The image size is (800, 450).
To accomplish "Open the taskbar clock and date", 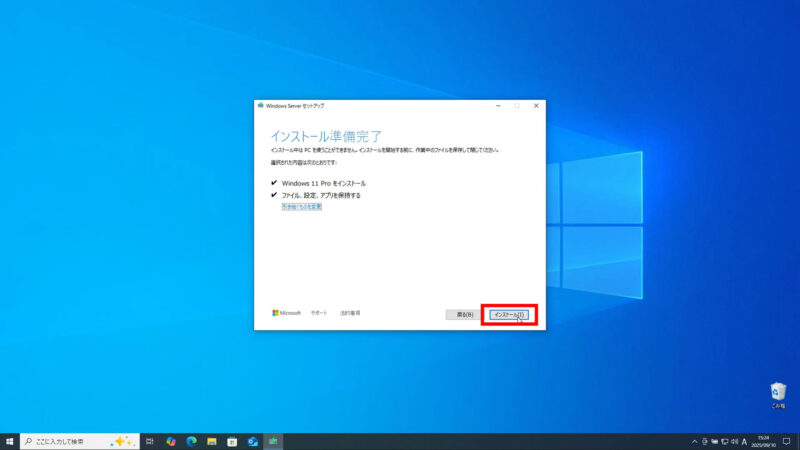I will click(763, 441).
